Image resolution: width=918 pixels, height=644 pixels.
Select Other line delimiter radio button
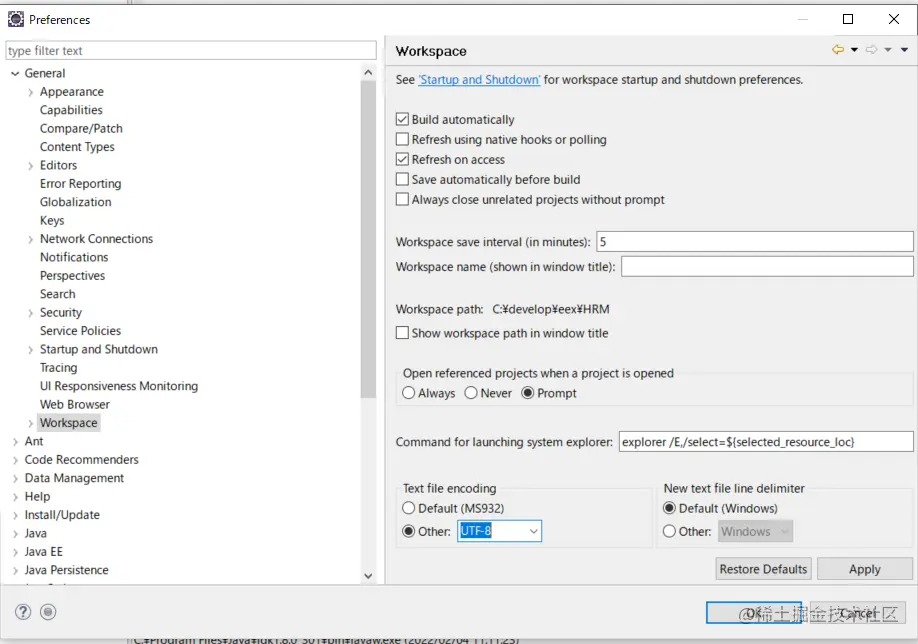click(669, 532)
